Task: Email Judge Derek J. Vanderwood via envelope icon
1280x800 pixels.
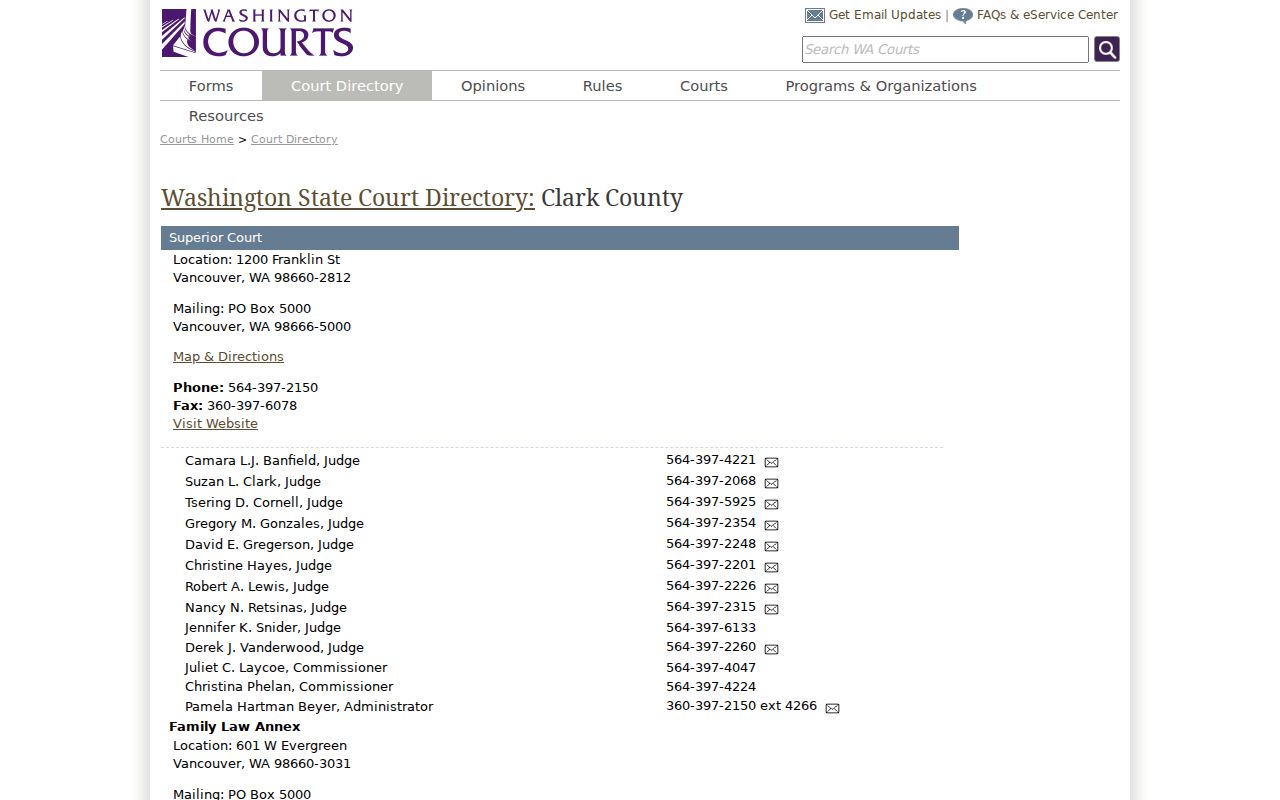Action: (771, 649)
